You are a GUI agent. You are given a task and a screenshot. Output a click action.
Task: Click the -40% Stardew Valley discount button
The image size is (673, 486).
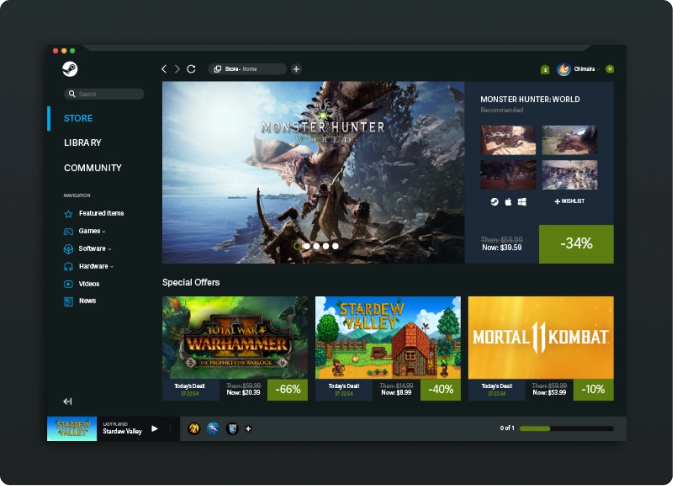(x=440, y=389)
